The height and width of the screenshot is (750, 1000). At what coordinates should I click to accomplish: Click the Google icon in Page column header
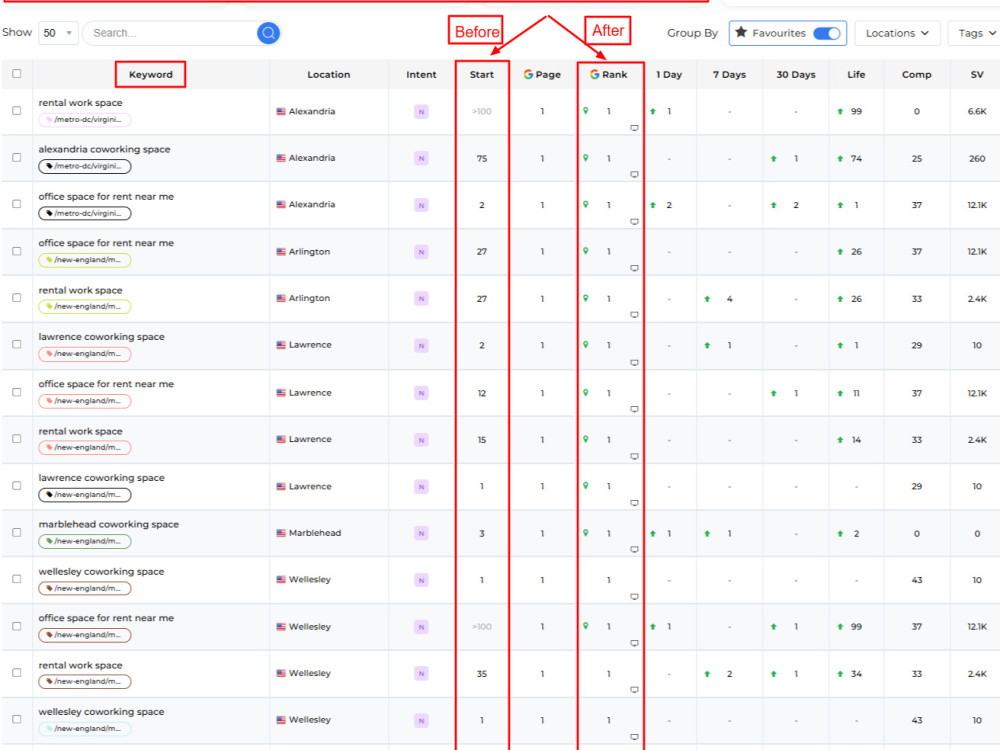(x=528, y=75)
